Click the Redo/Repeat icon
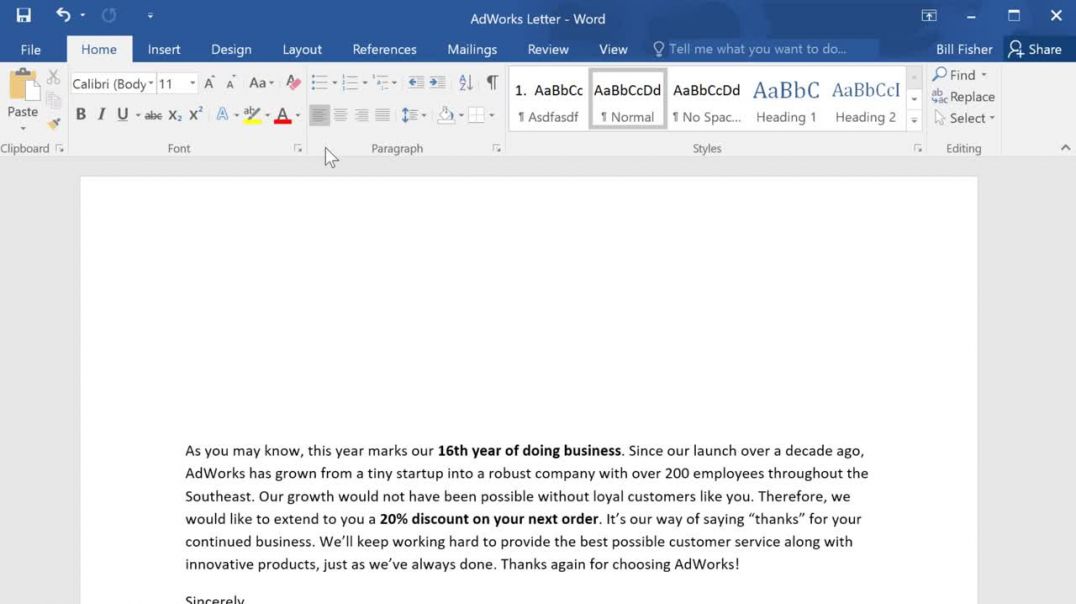 tap(108, 15)
